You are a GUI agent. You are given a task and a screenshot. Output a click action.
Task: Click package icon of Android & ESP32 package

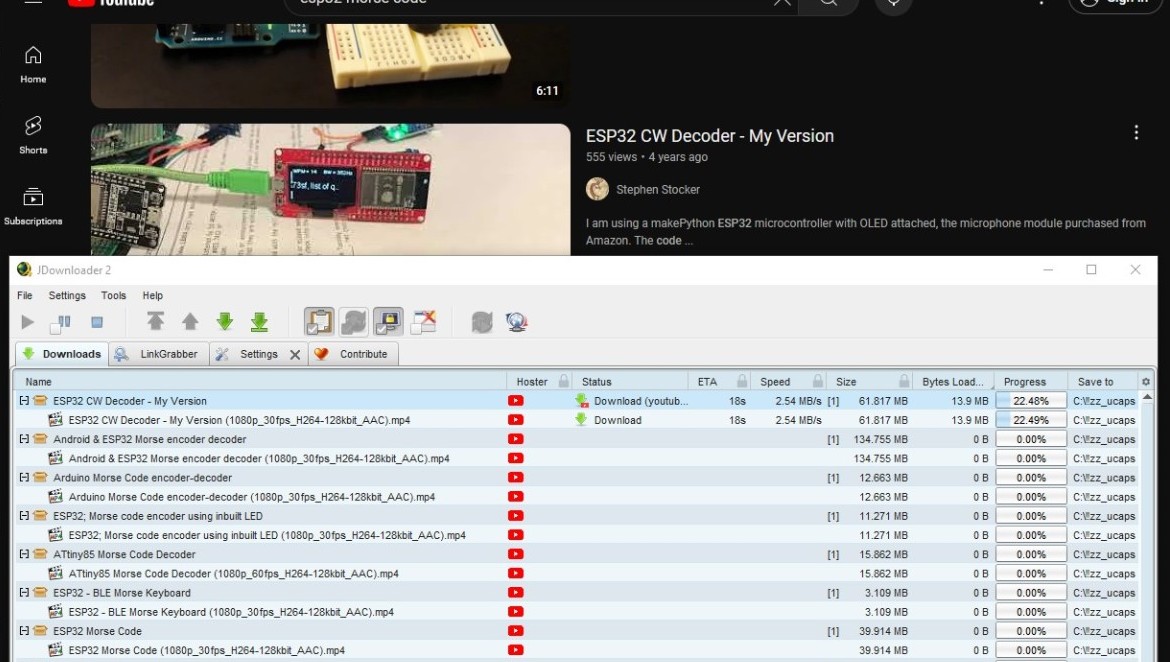[x=40, y=439]
